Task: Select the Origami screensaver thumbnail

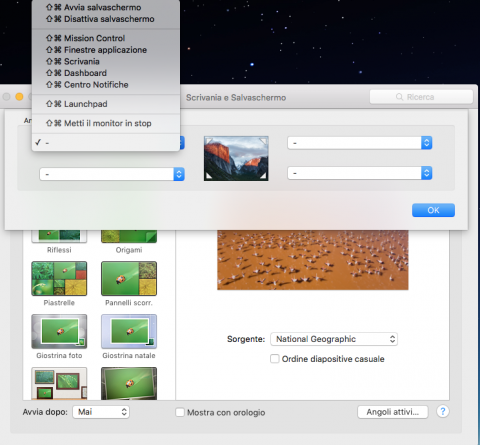Action: tap(129, 236)
